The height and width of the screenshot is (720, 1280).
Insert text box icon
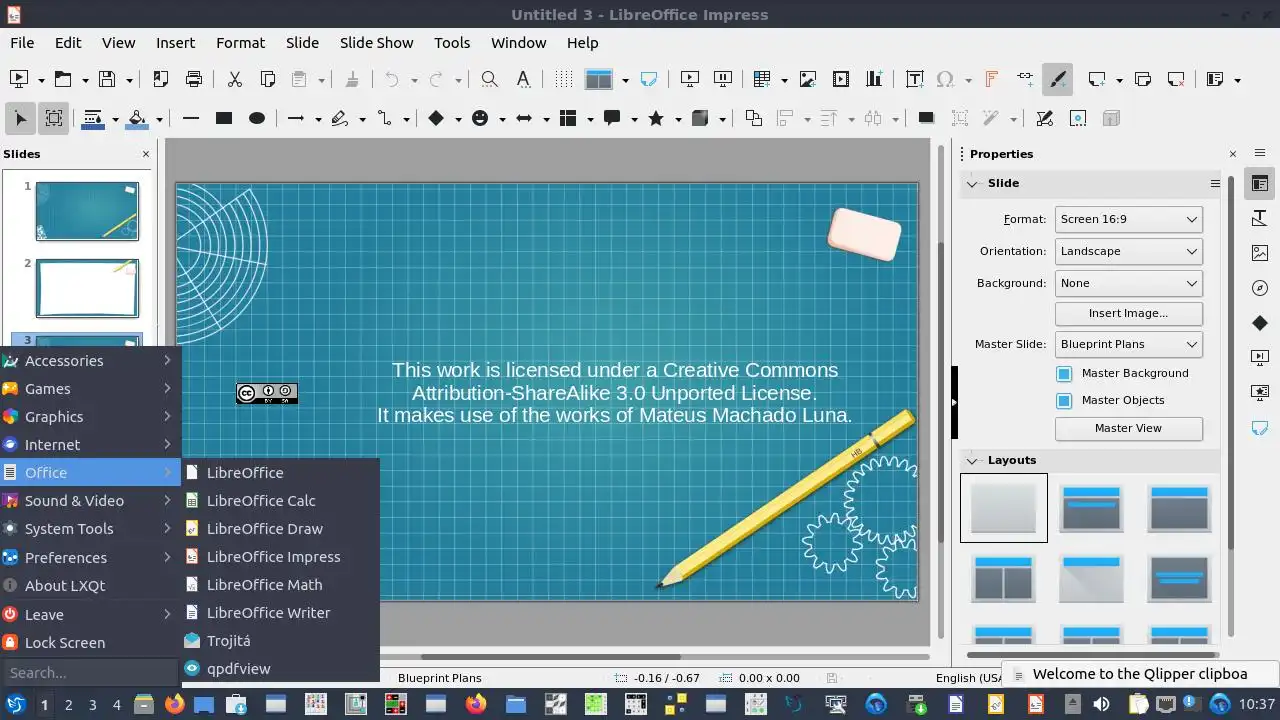(x=914, y=79)
